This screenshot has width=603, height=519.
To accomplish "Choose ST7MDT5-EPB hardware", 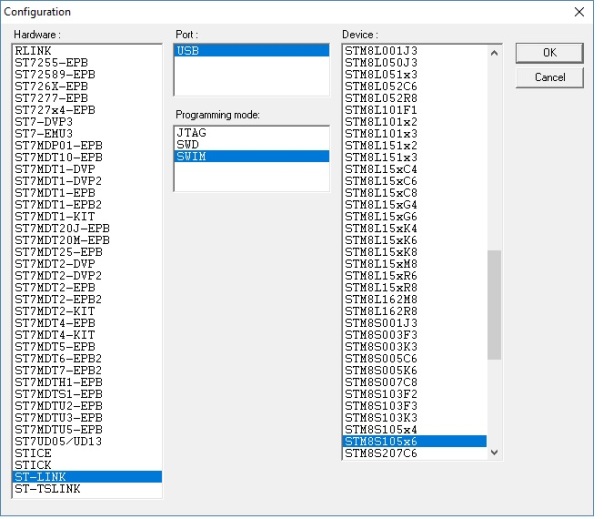I will tap(87, 347).
